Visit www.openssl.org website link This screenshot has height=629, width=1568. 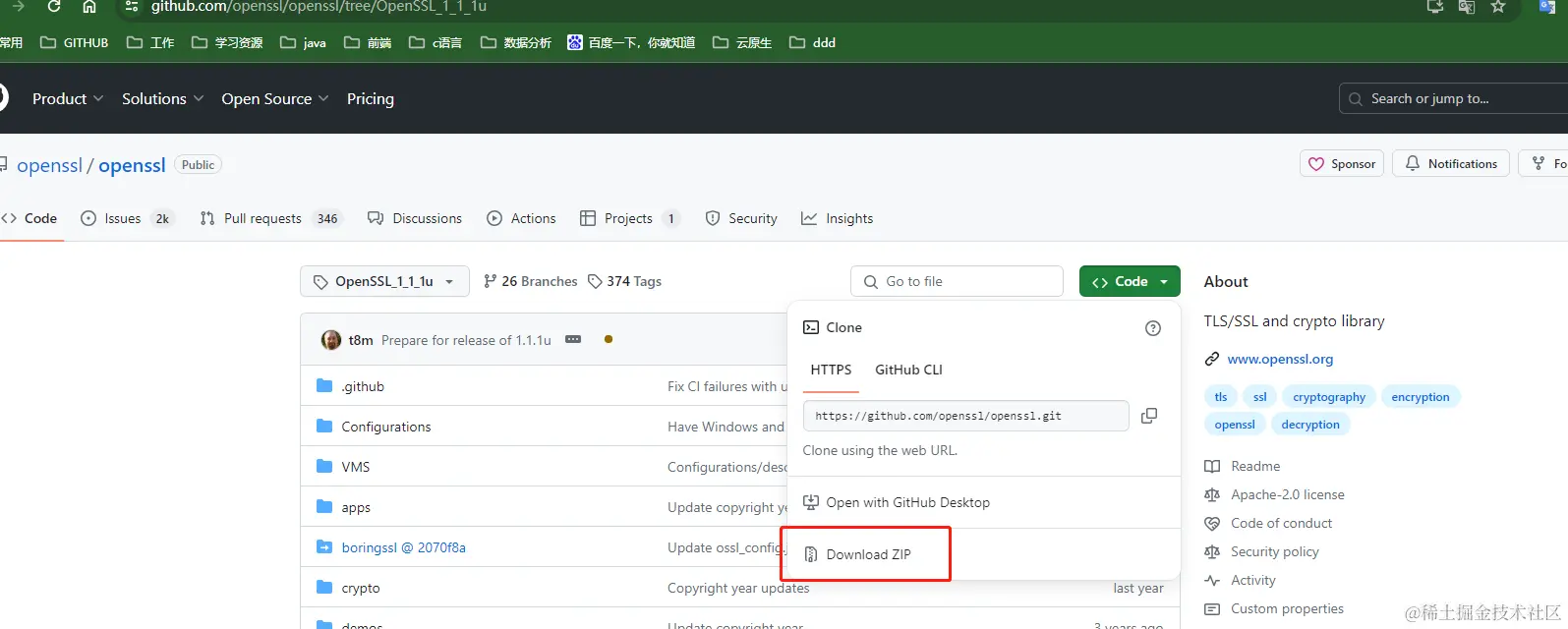coord(1280,359)
